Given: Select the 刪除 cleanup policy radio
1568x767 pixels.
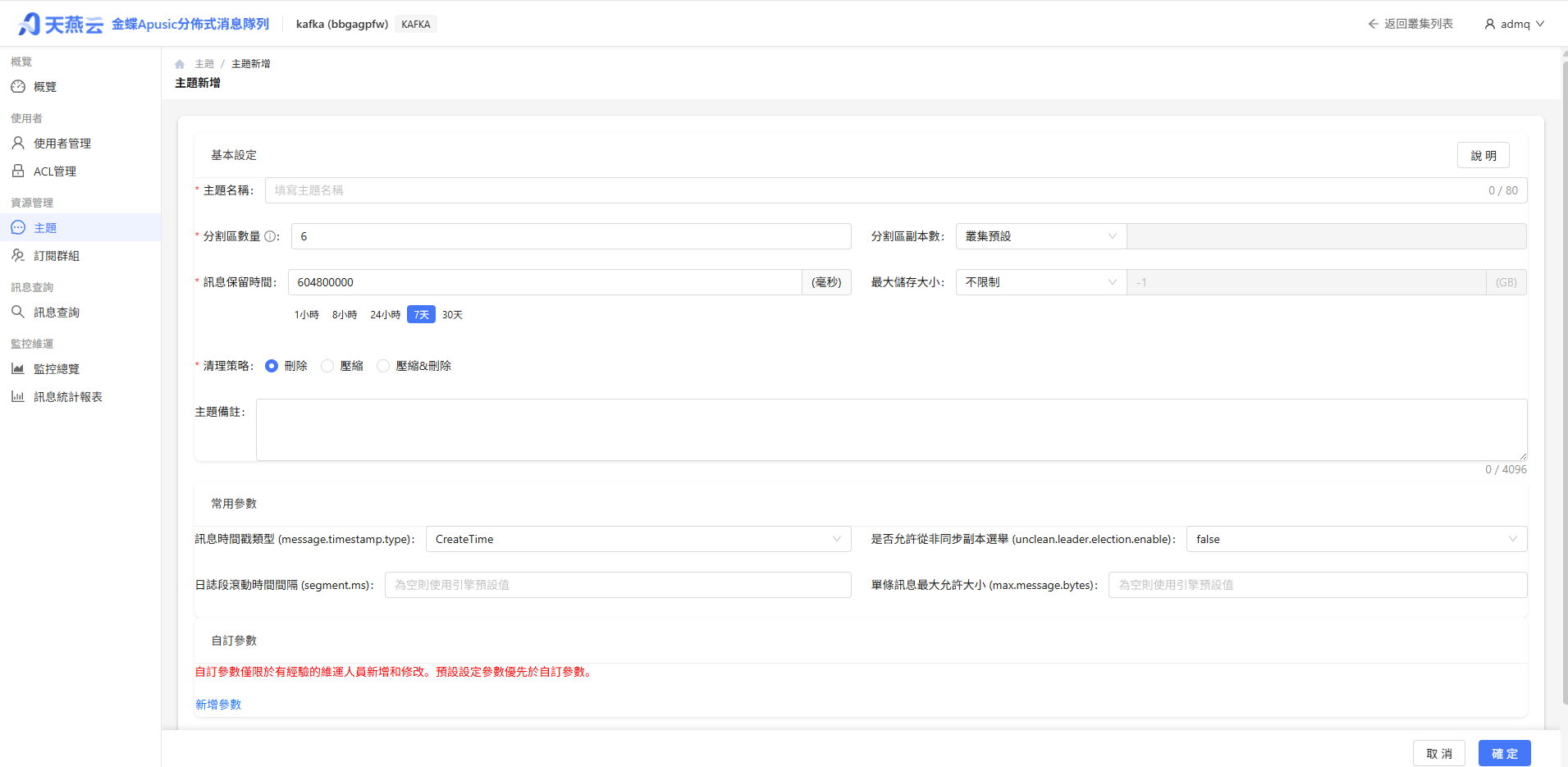Looking at the screenshot, I should pos(272,366).
